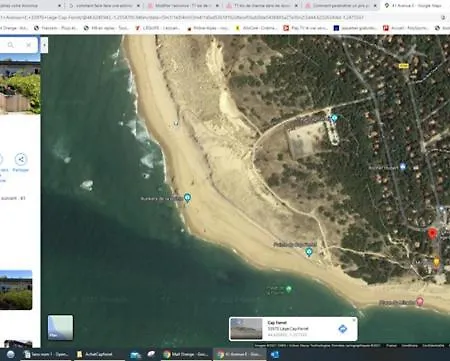Select the teal beach marker on the shoreline
The width and height of the screenshot is (450, 361).
(188, 198)
